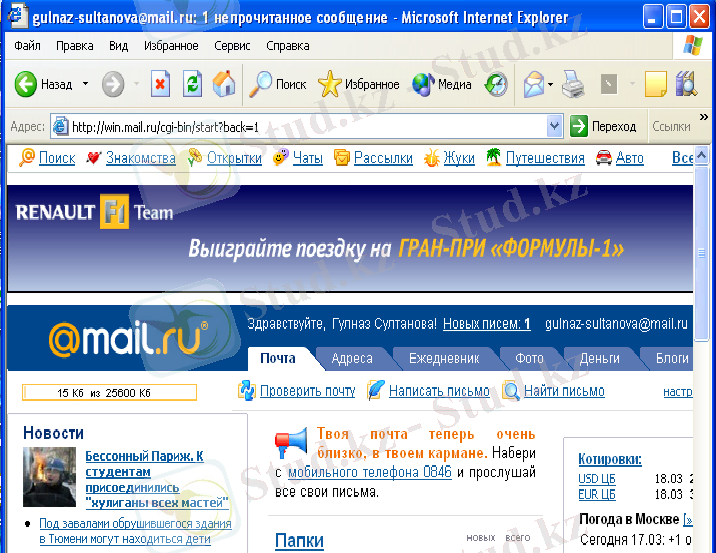Switch to the Адреса tab
The width and height of the screenshot is (716, 553).
352,358
